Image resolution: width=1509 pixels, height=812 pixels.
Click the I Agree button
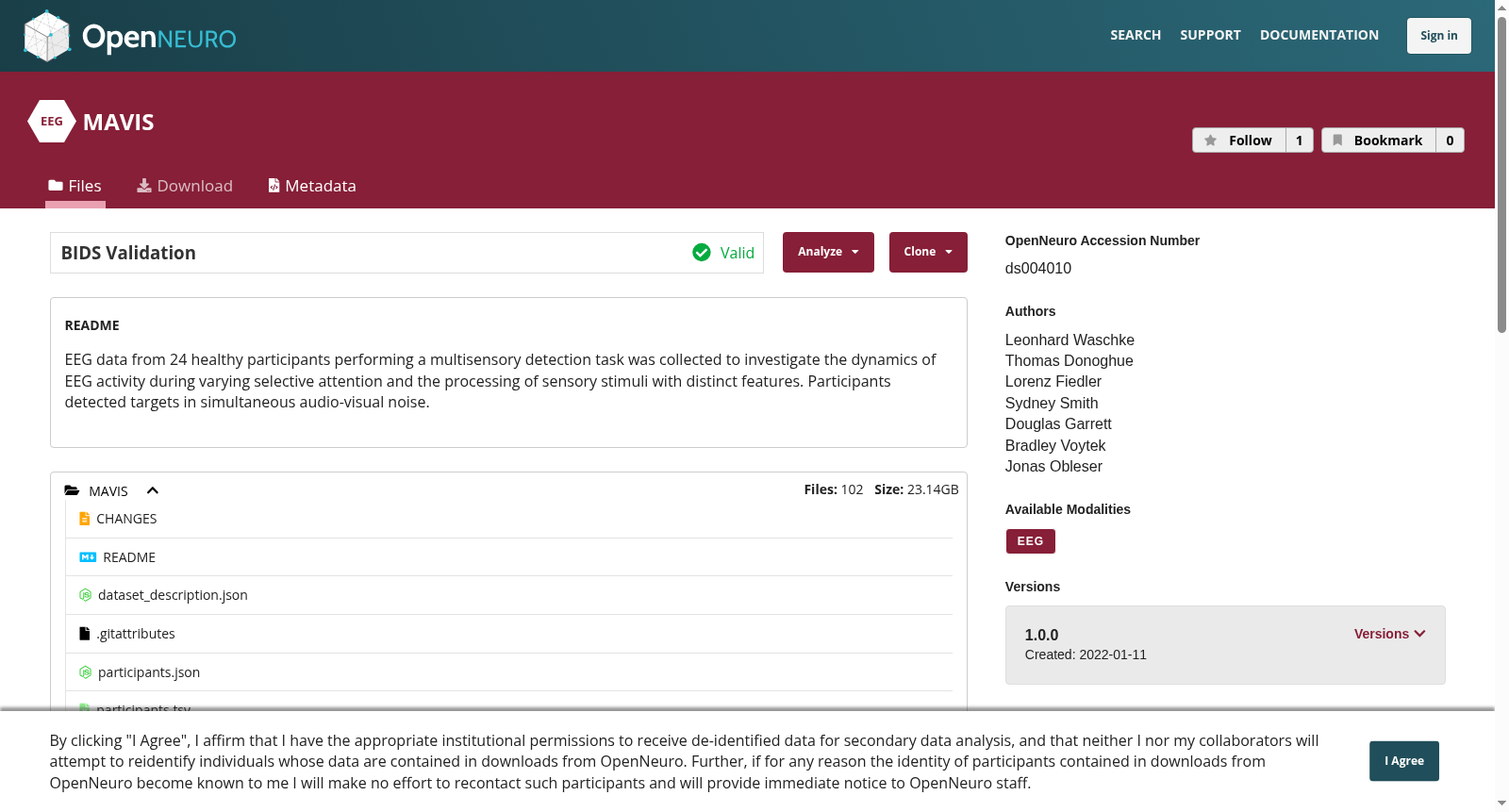[x=1404, y=761]
